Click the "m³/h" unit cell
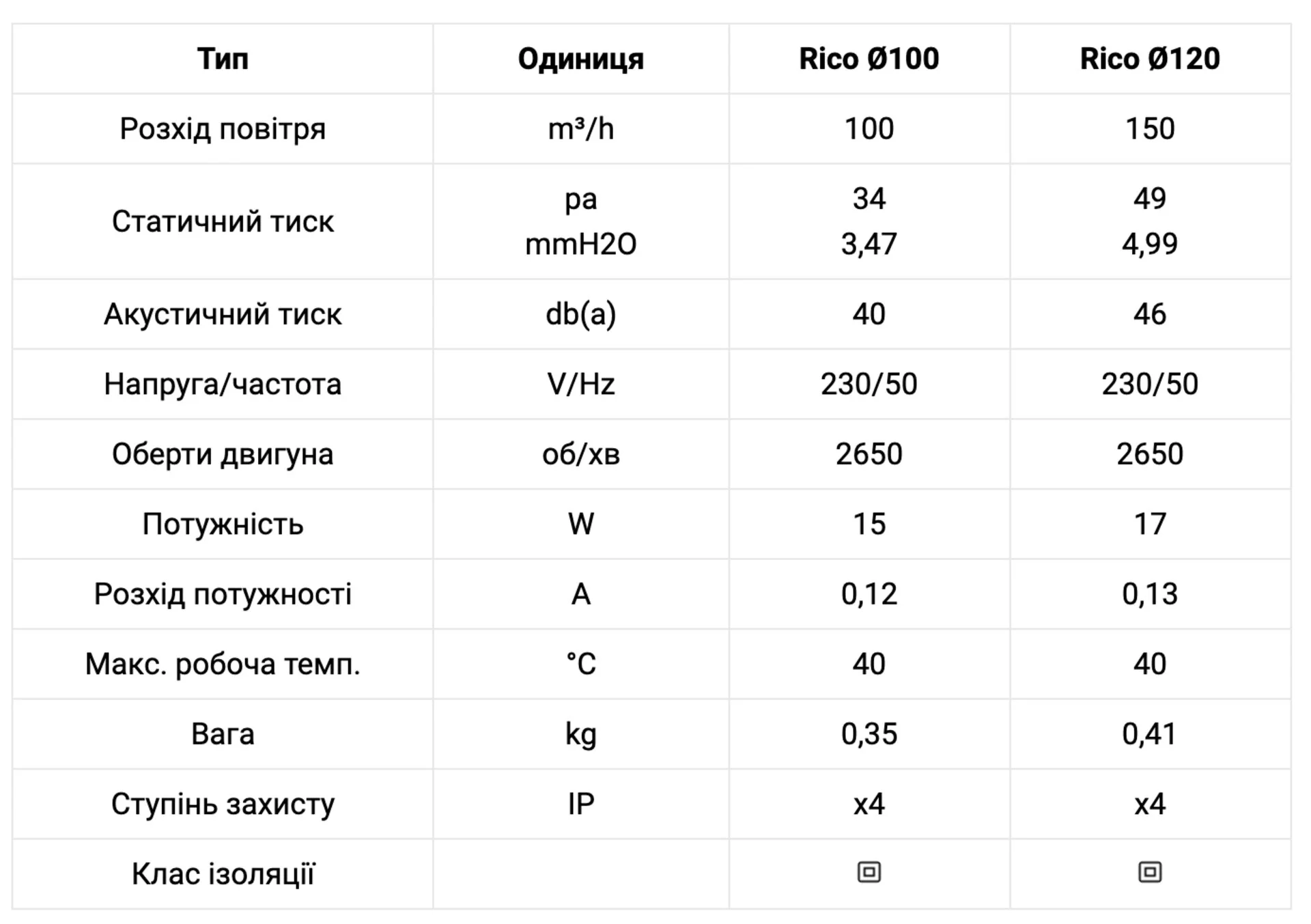1311x924 pixels. point(580,128)
